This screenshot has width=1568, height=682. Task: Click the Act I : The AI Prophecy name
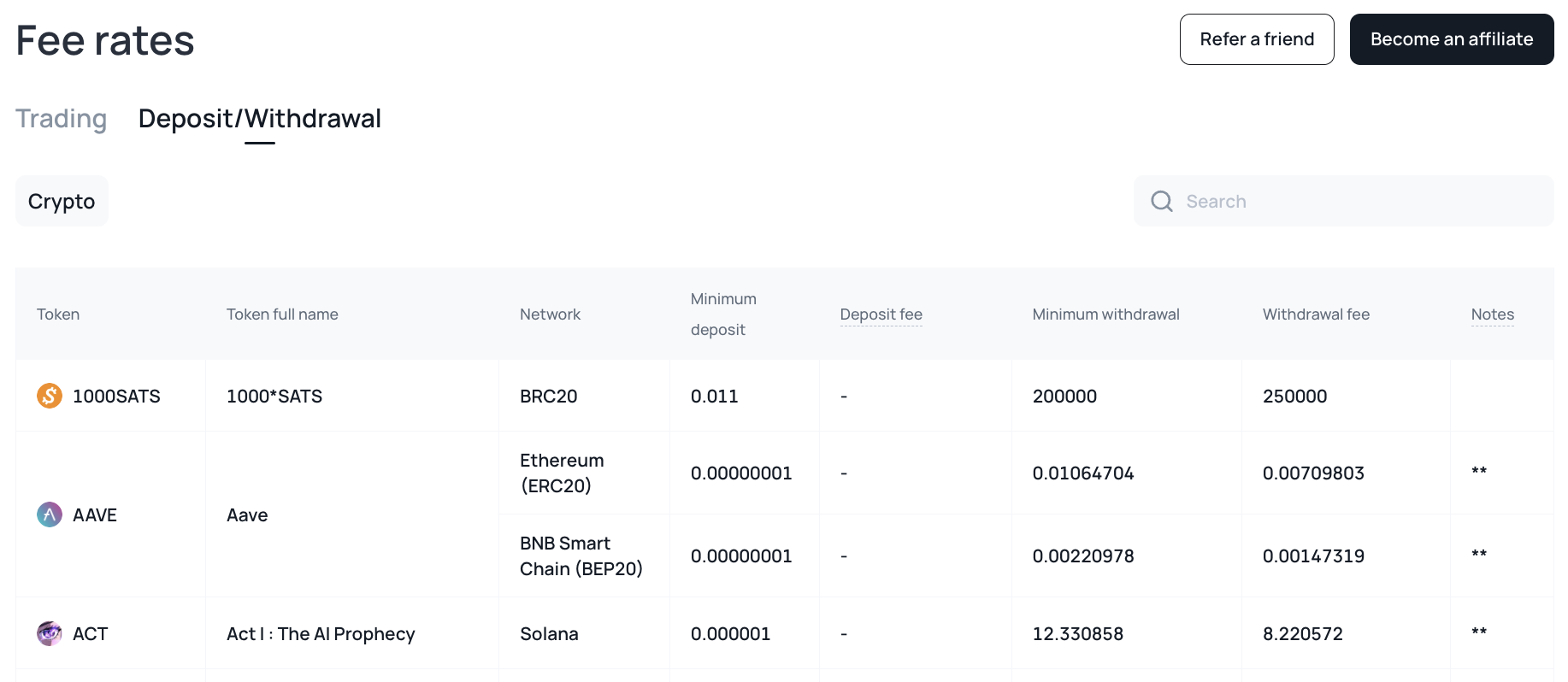pos(321,634)
